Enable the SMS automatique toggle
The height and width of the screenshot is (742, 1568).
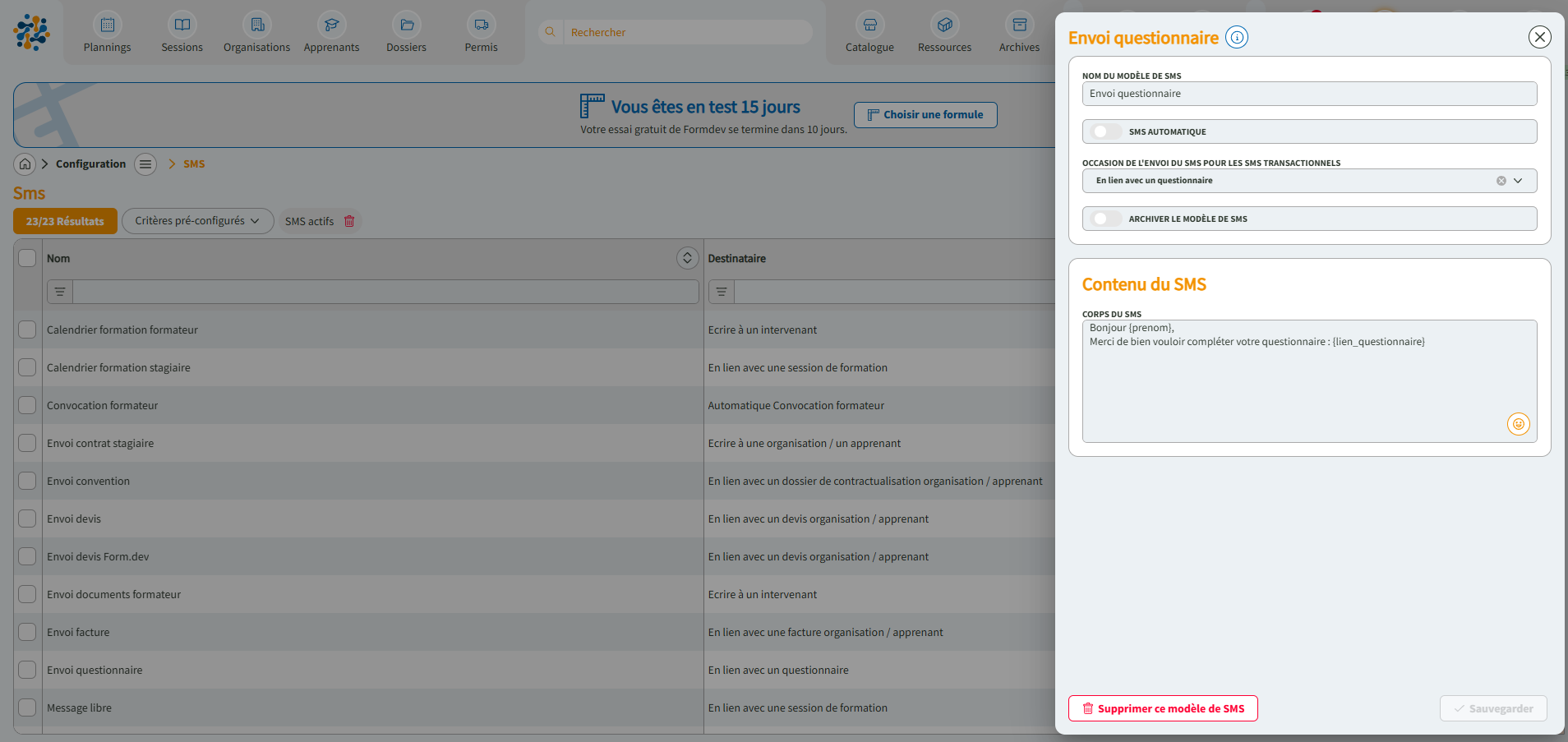(1106, 131)
